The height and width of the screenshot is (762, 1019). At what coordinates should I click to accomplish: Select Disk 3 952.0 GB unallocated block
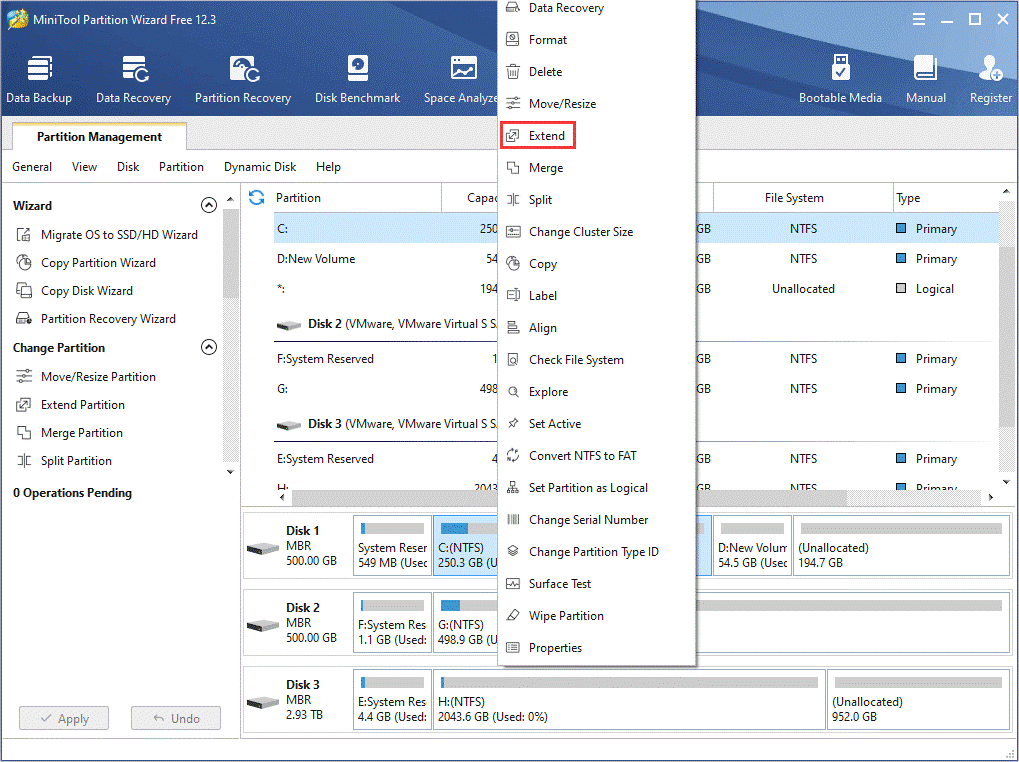(918, 700)
